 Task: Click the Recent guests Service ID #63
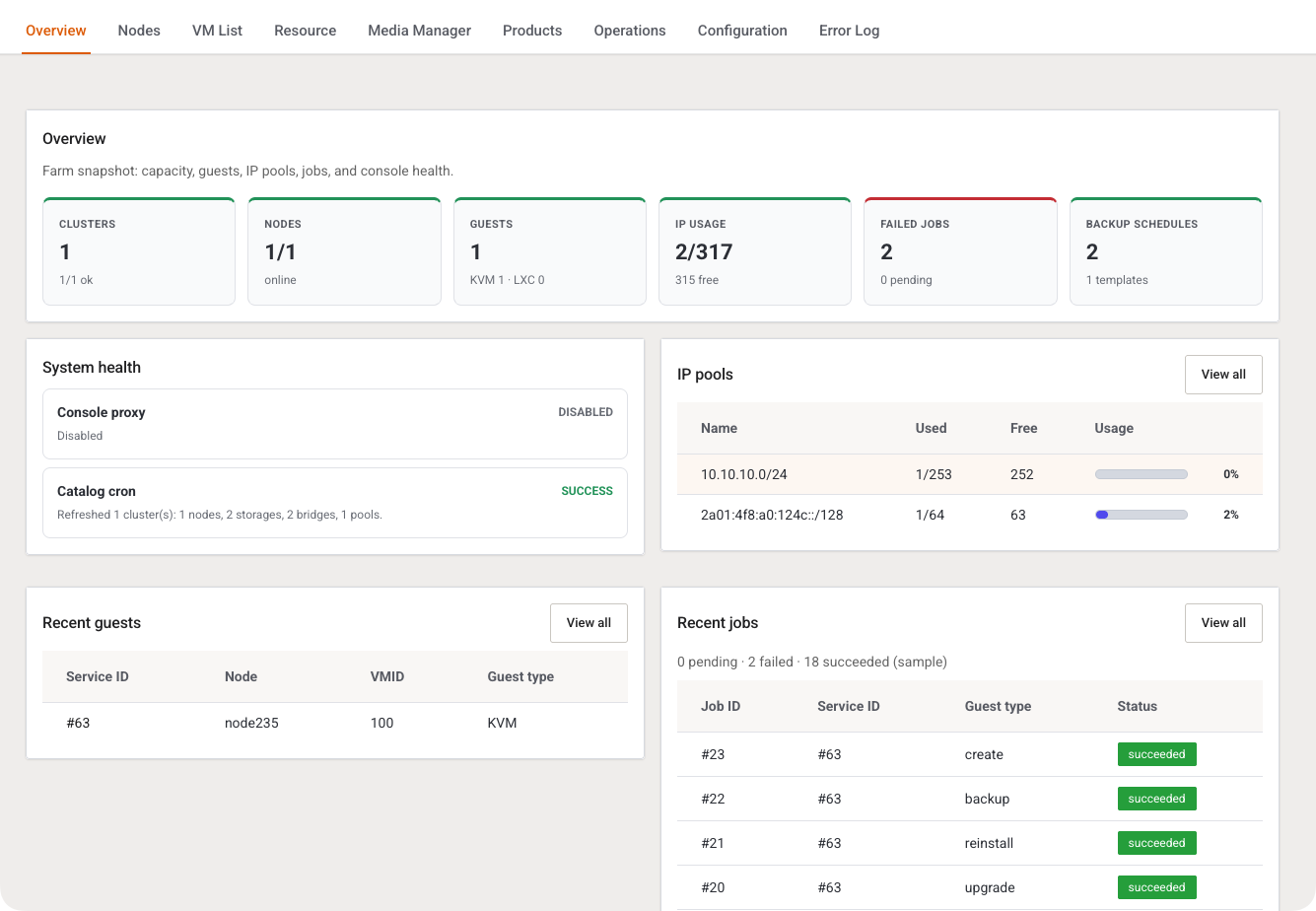[x=78, y=723]
